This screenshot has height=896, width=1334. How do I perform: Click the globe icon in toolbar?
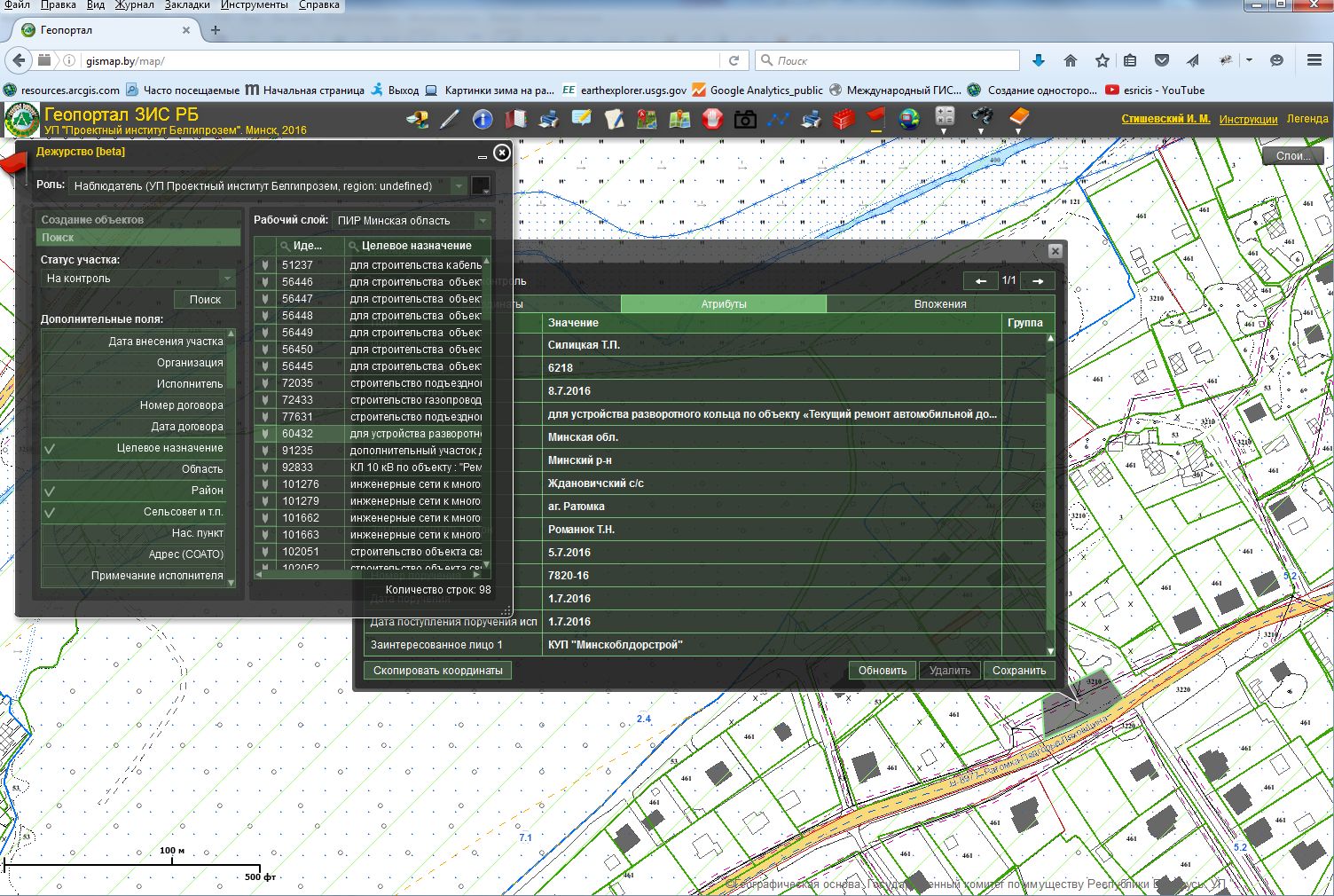click(x=909, y=119)
